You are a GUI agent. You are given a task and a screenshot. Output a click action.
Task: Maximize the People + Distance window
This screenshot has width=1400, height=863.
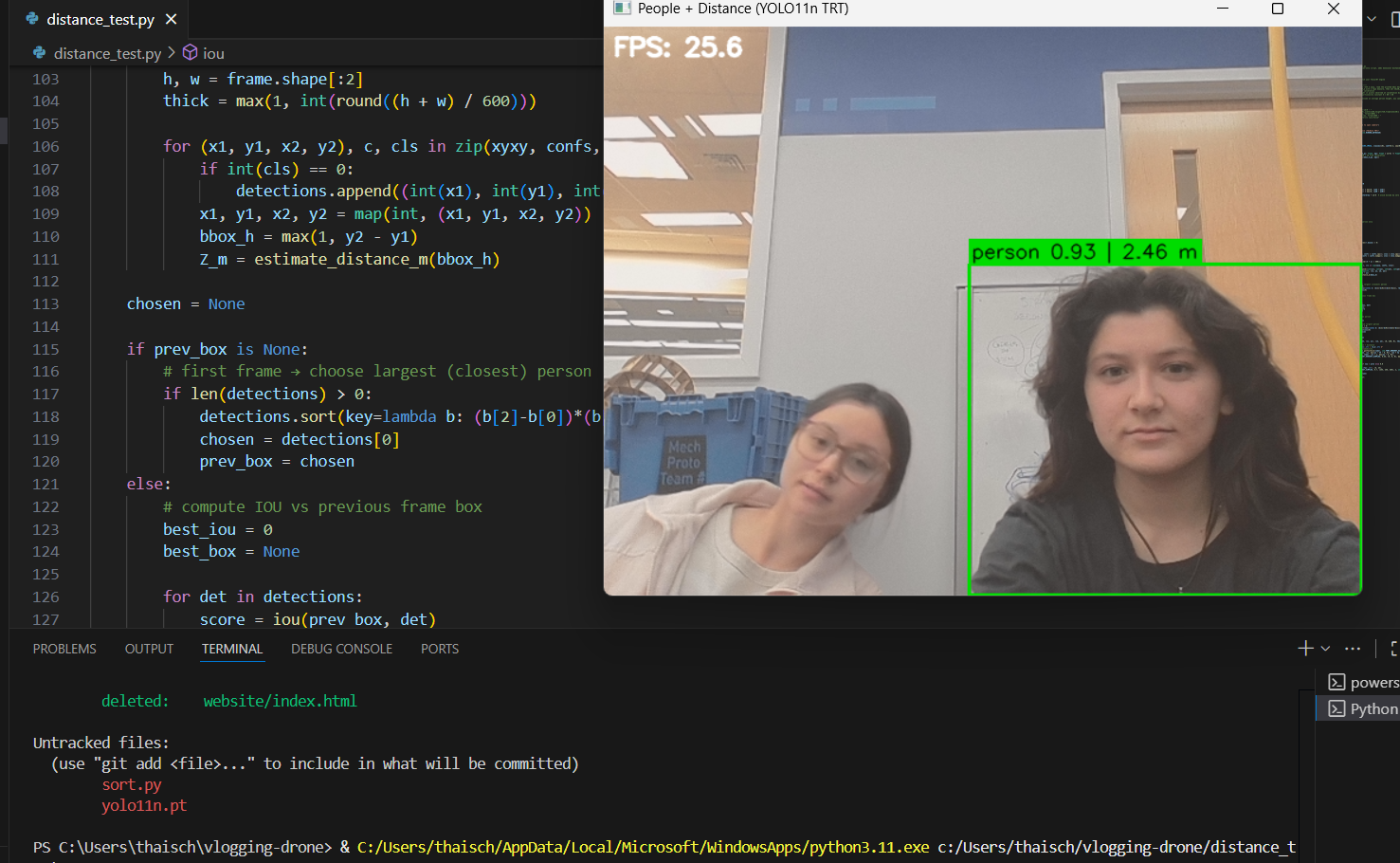(x=1277, y=9)
